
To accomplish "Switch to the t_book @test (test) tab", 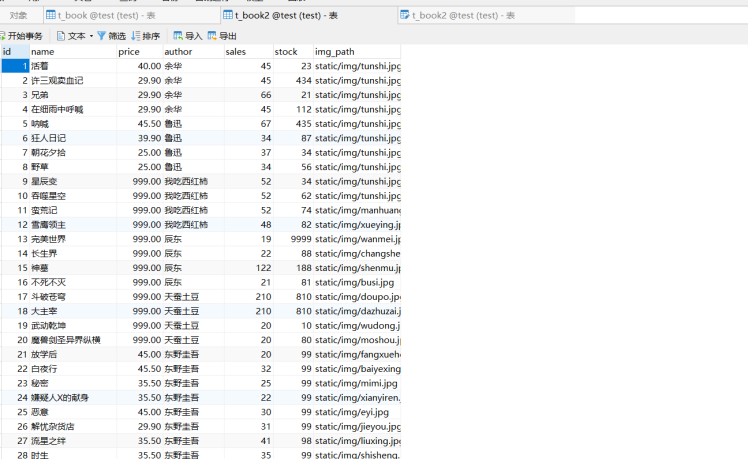I will (x=132, y=15).
